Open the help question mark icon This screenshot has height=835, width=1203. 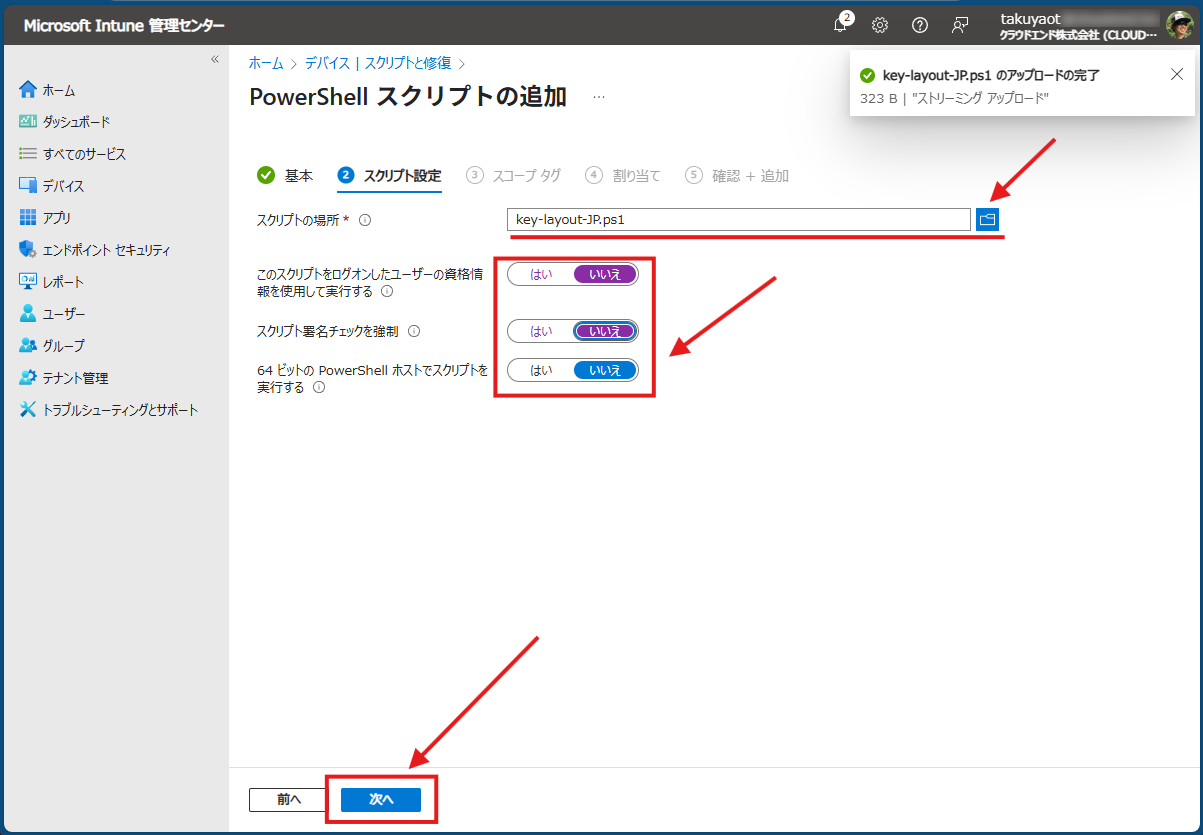tap(920, 25)
